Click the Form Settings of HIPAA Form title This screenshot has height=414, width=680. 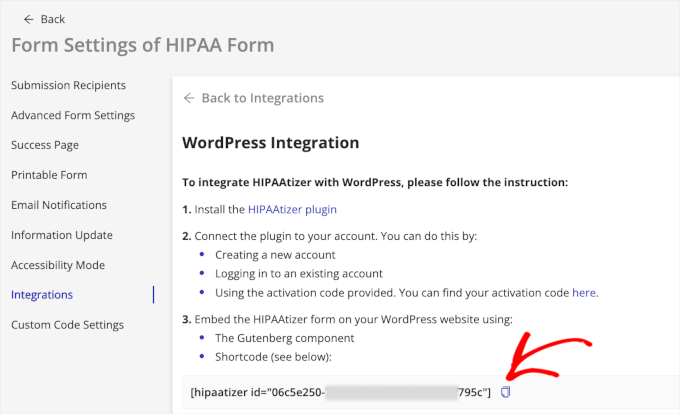tap(142, 46)
